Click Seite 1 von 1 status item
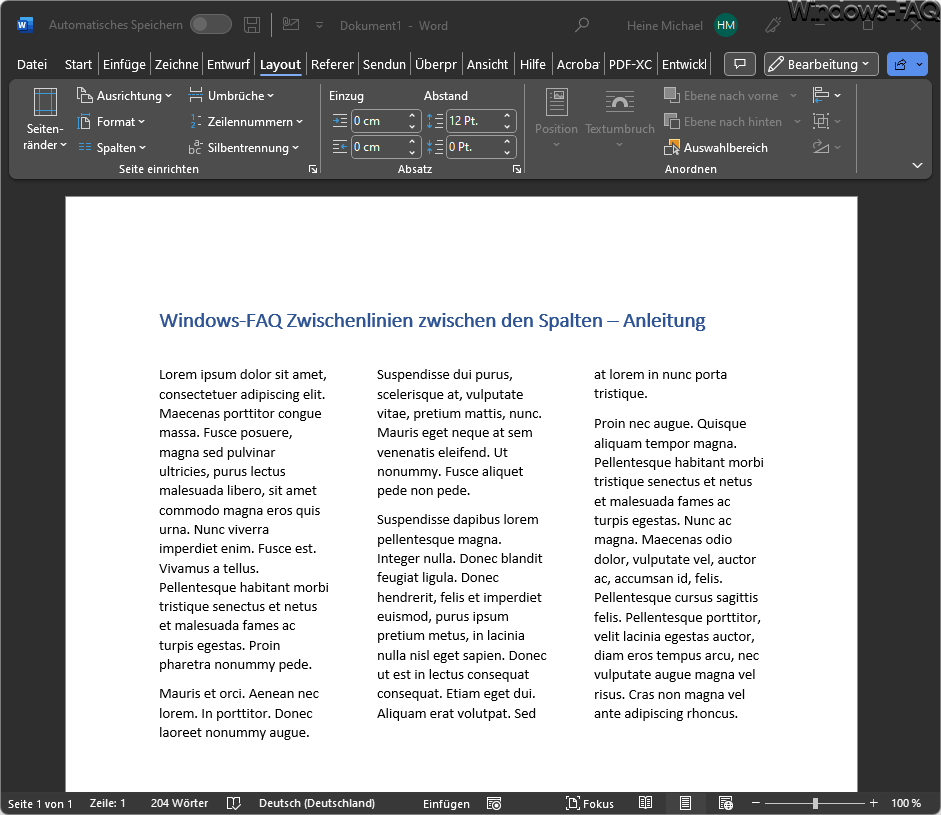Image resolution: width=941 pixels, height=815 pixels. [40, 804]
